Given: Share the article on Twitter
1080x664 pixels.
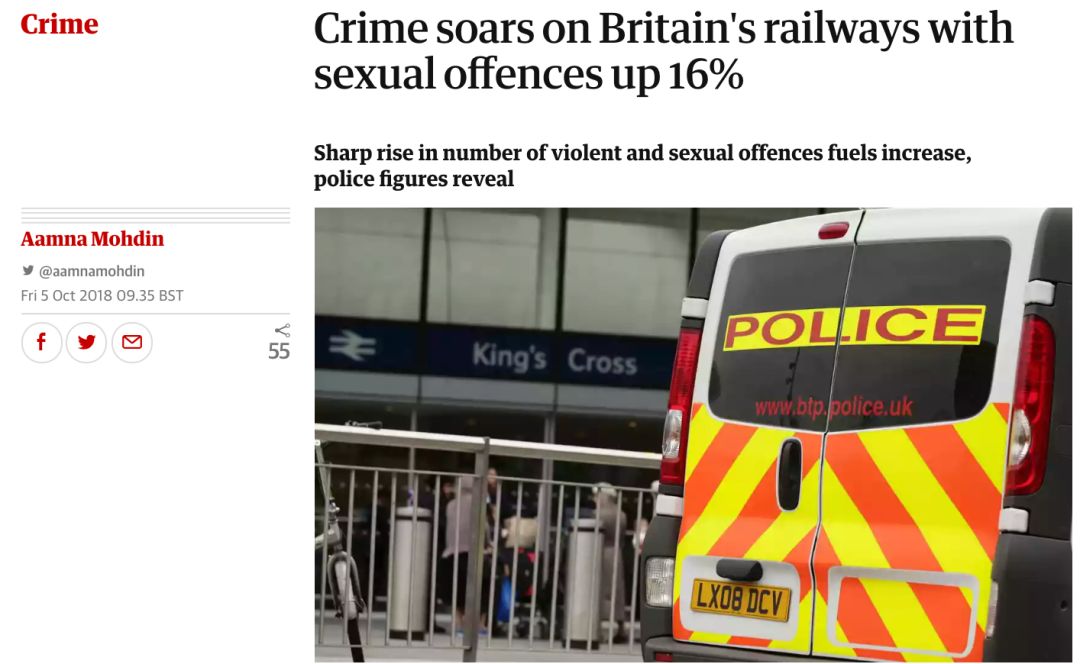Looking at the screenshot, I should (x=86, y=342).
